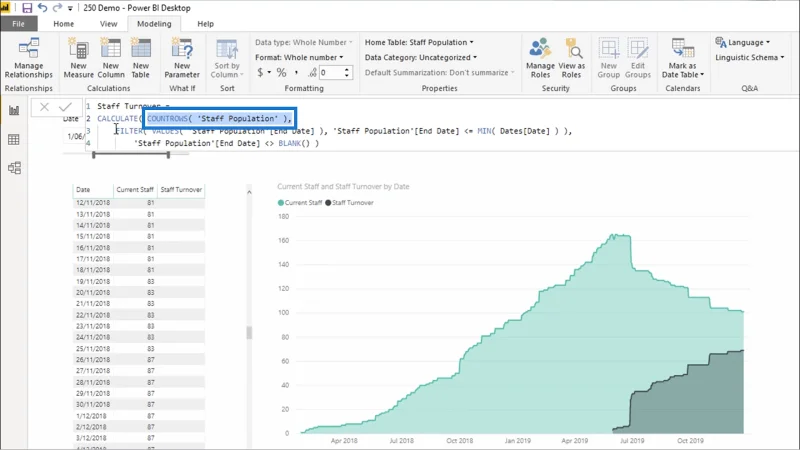Image resolution: width=800 pixels, height=450 pixels.
Task: Open Home Table Staff Population dropdown
Action: [x=419, y=42]
